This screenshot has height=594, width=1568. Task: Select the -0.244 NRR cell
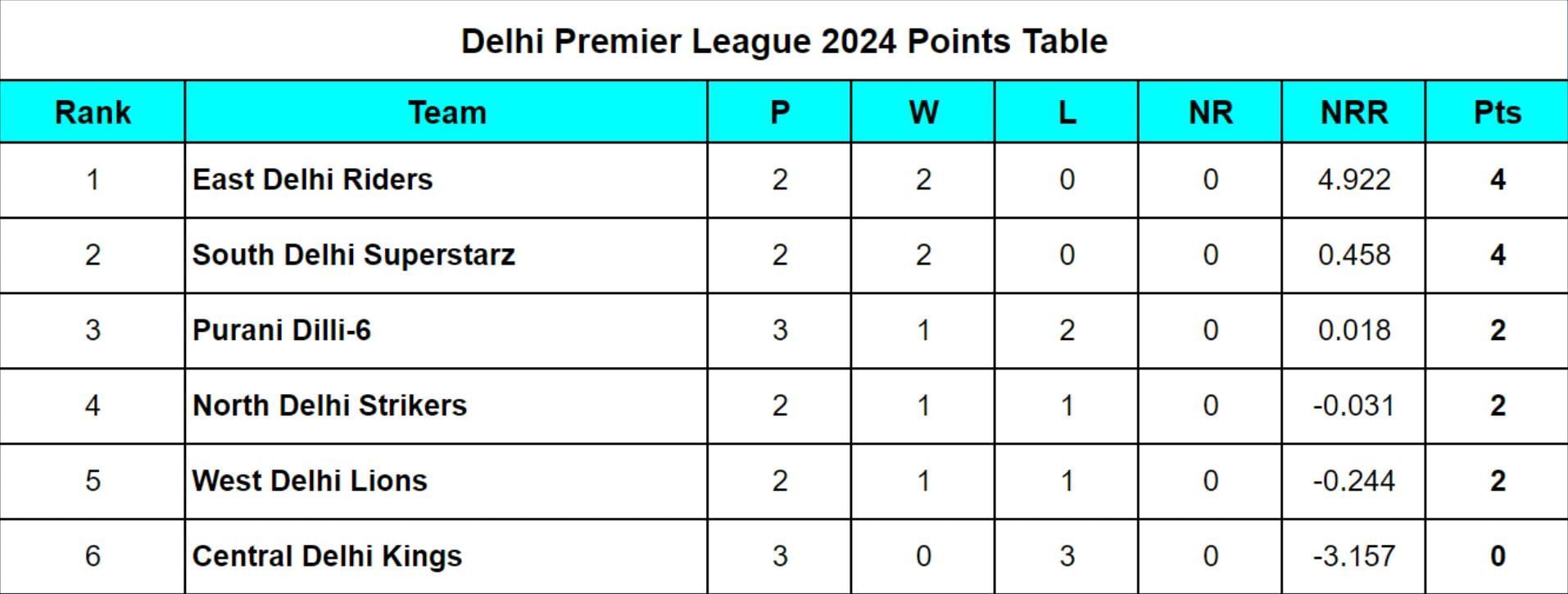click(1353, 481)
